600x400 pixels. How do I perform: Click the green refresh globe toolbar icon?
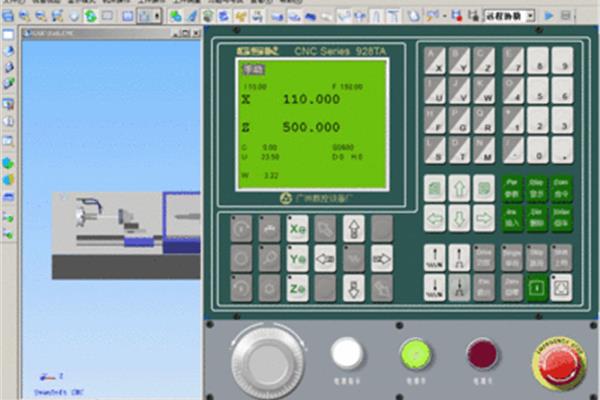tap(91, 16)
